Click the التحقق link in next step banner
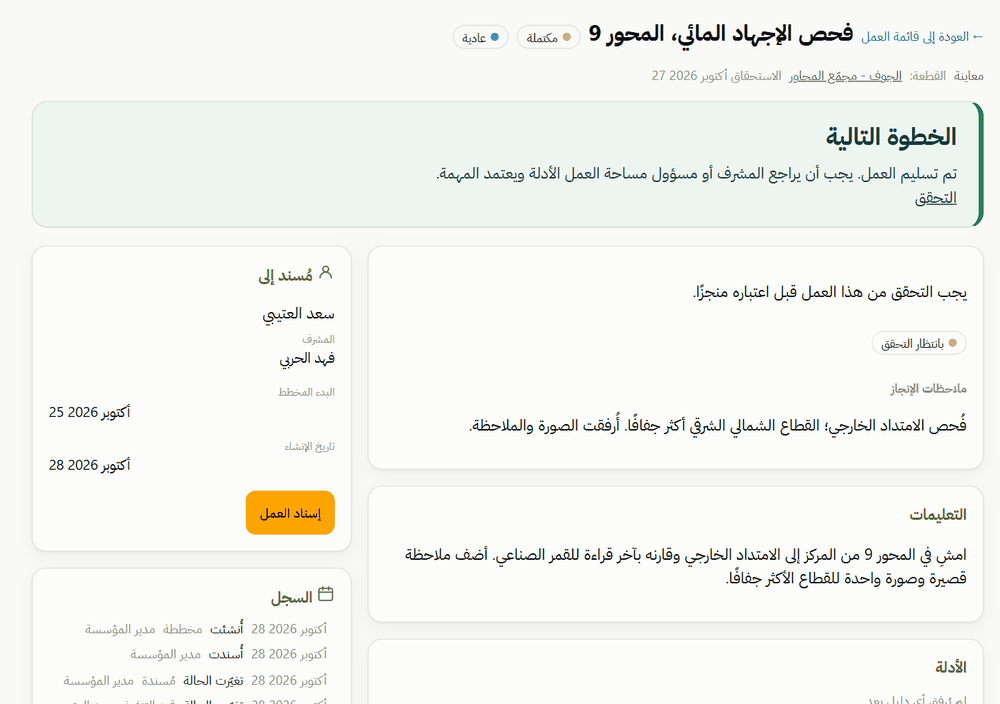The image size is (1000, 704). (x=936, y=198)
